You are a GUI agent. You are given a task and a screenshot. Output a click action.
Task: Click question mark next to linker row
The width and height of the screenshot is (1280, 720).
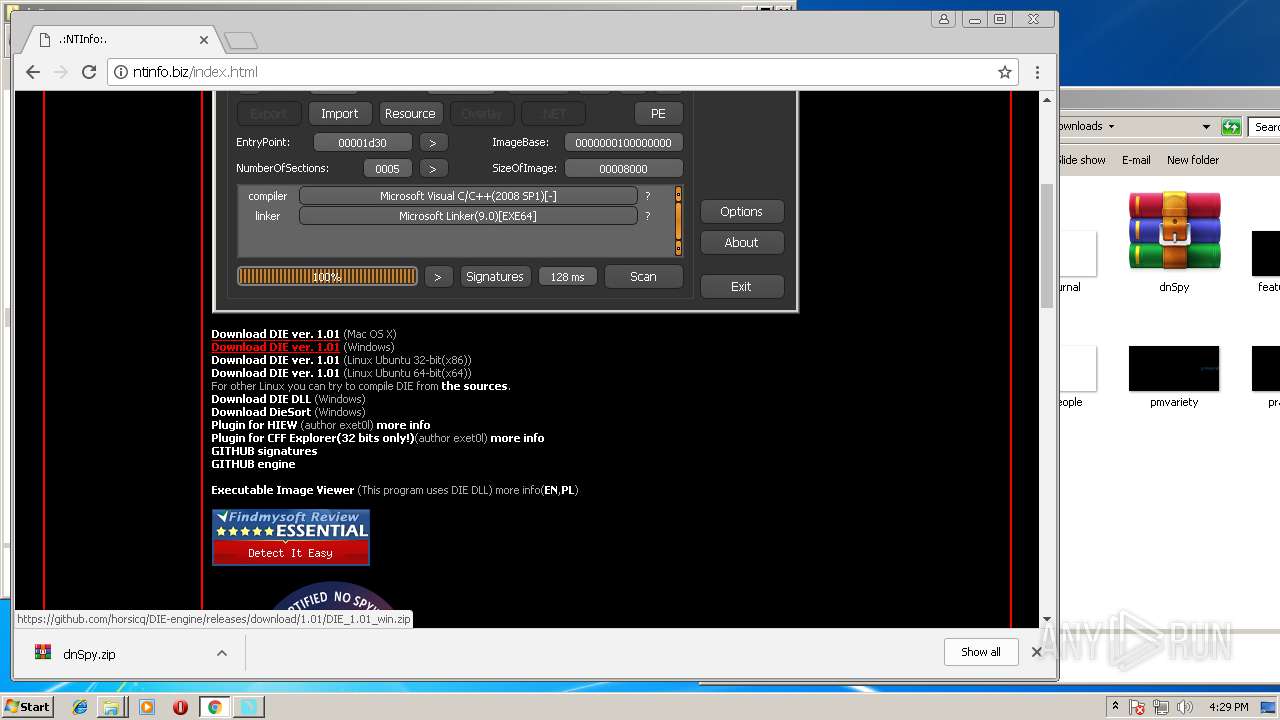[x=647, y=216]
